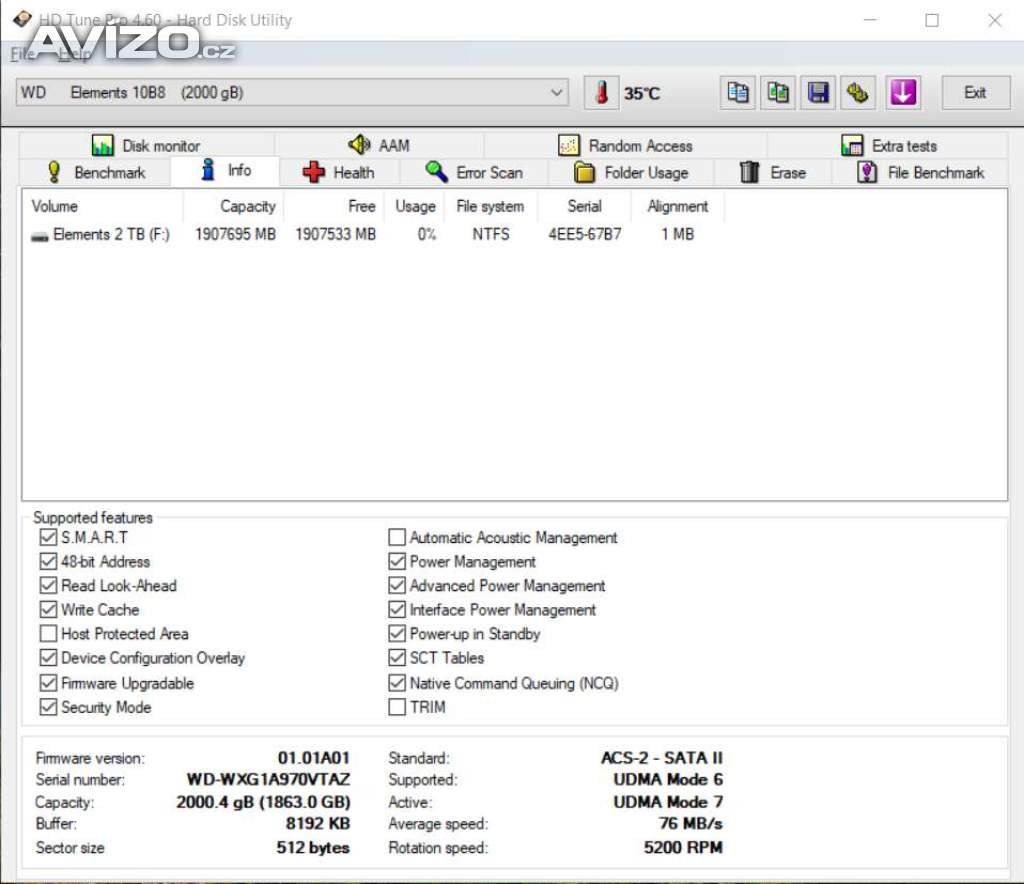Switch to the Benchmark tab
This screenshot has height=884, width=1024.
(95, 172)
